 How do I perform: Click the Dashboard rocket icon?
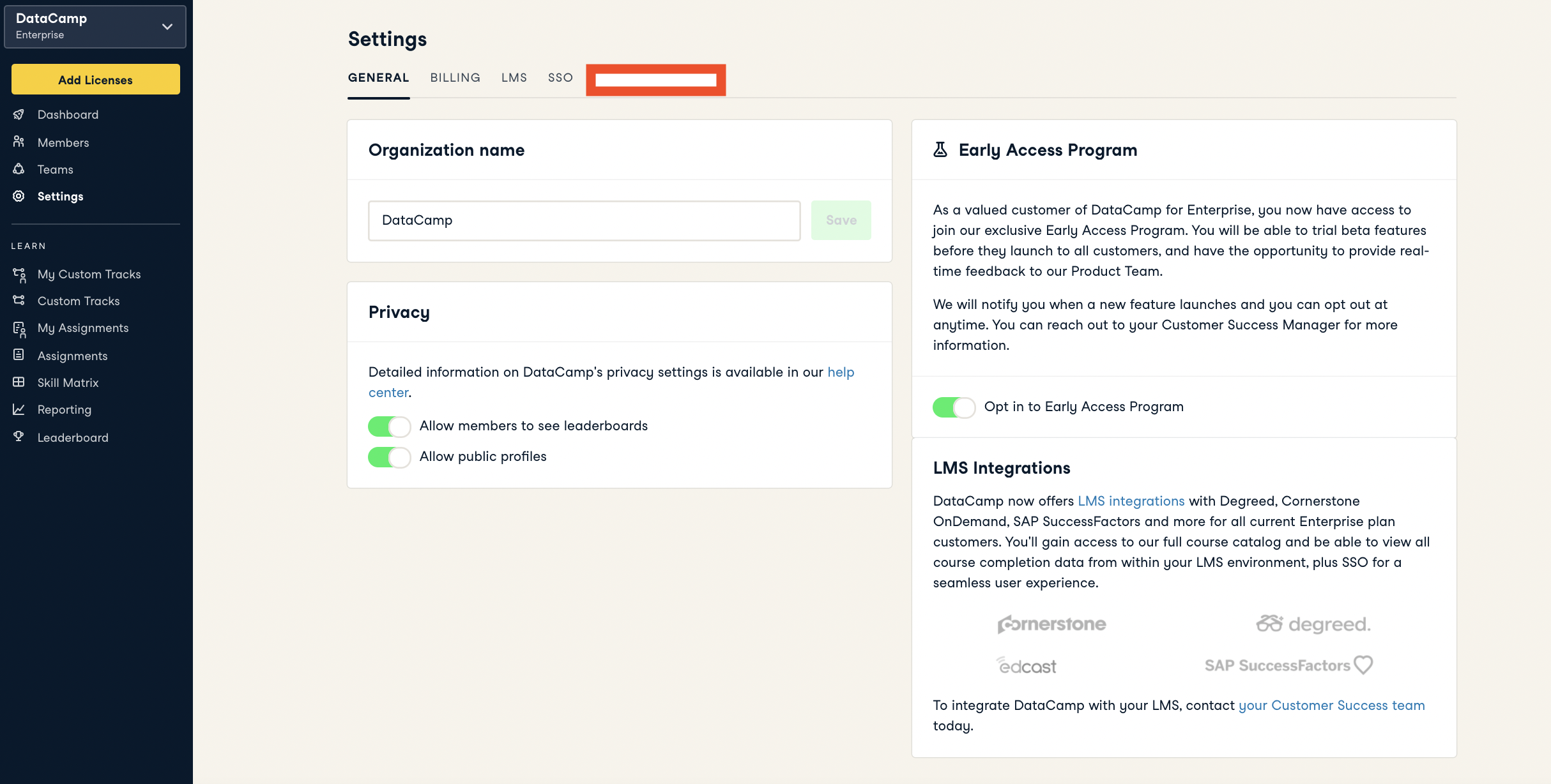(x=19, y=115)
